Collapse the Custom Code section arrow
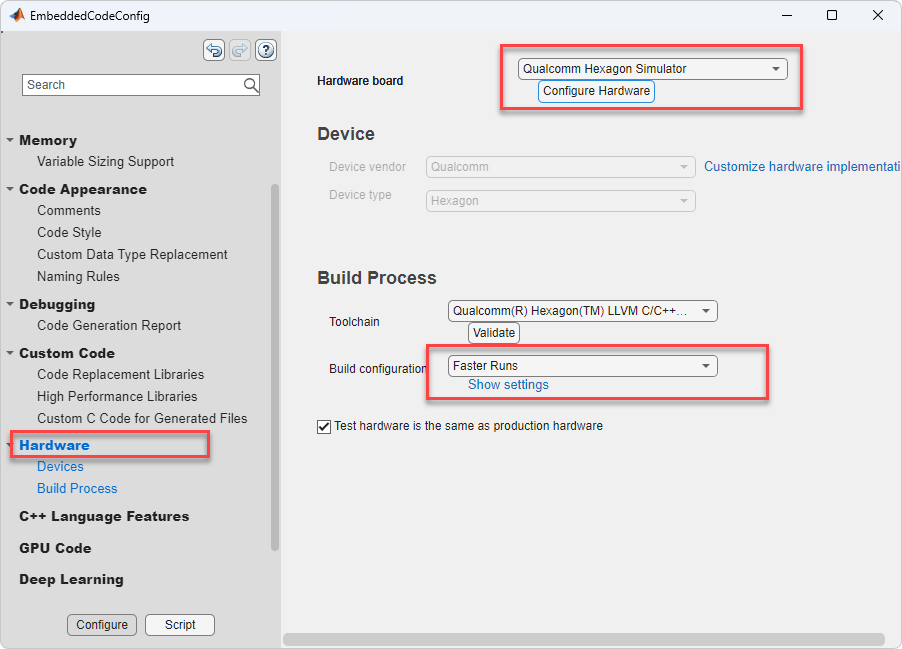The image size is (902, 649). [10, 354]
